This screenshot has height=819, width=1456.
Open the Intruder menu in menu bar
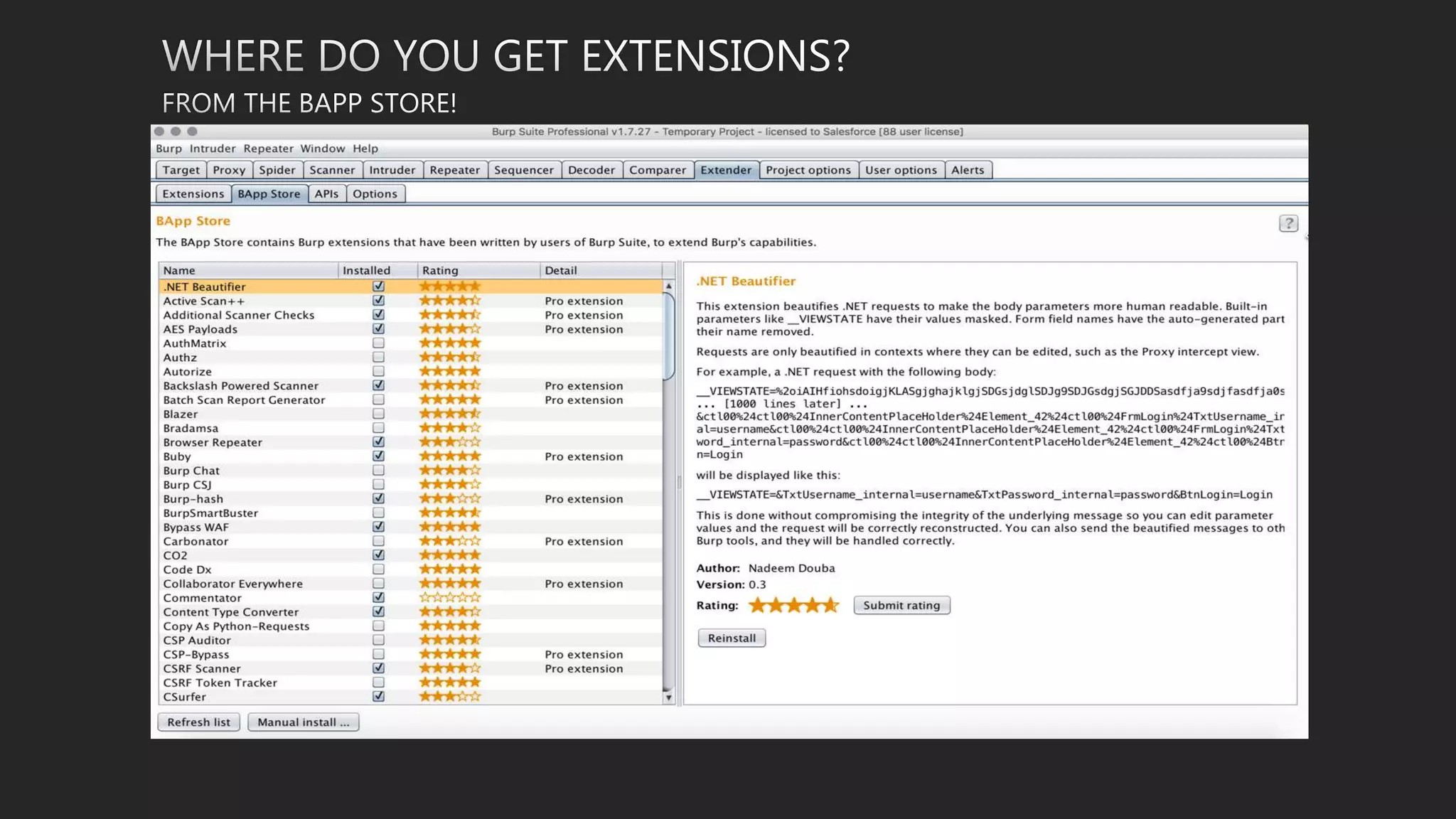[x=212, y=149]
